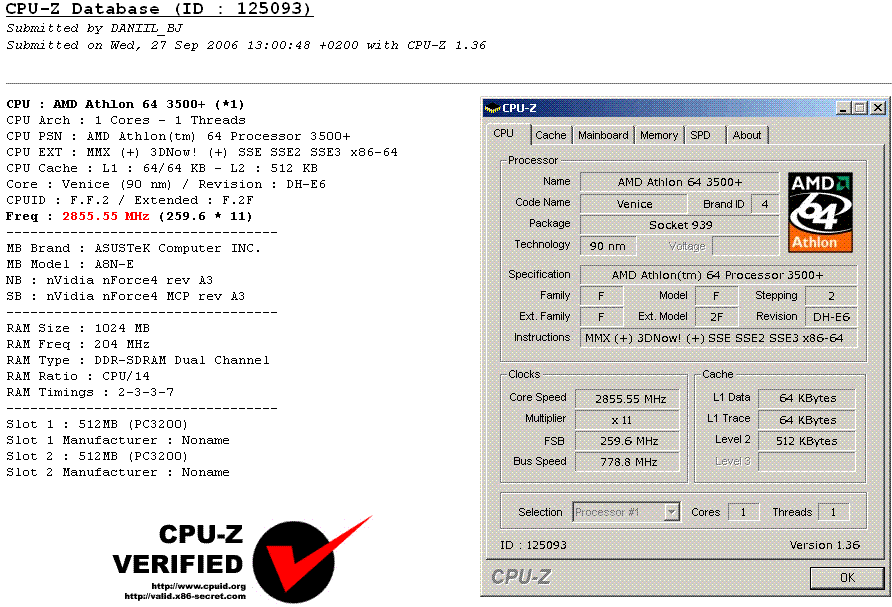Click the red '2855.55 MHz' frequency text
892x607 pixels.
106,216
